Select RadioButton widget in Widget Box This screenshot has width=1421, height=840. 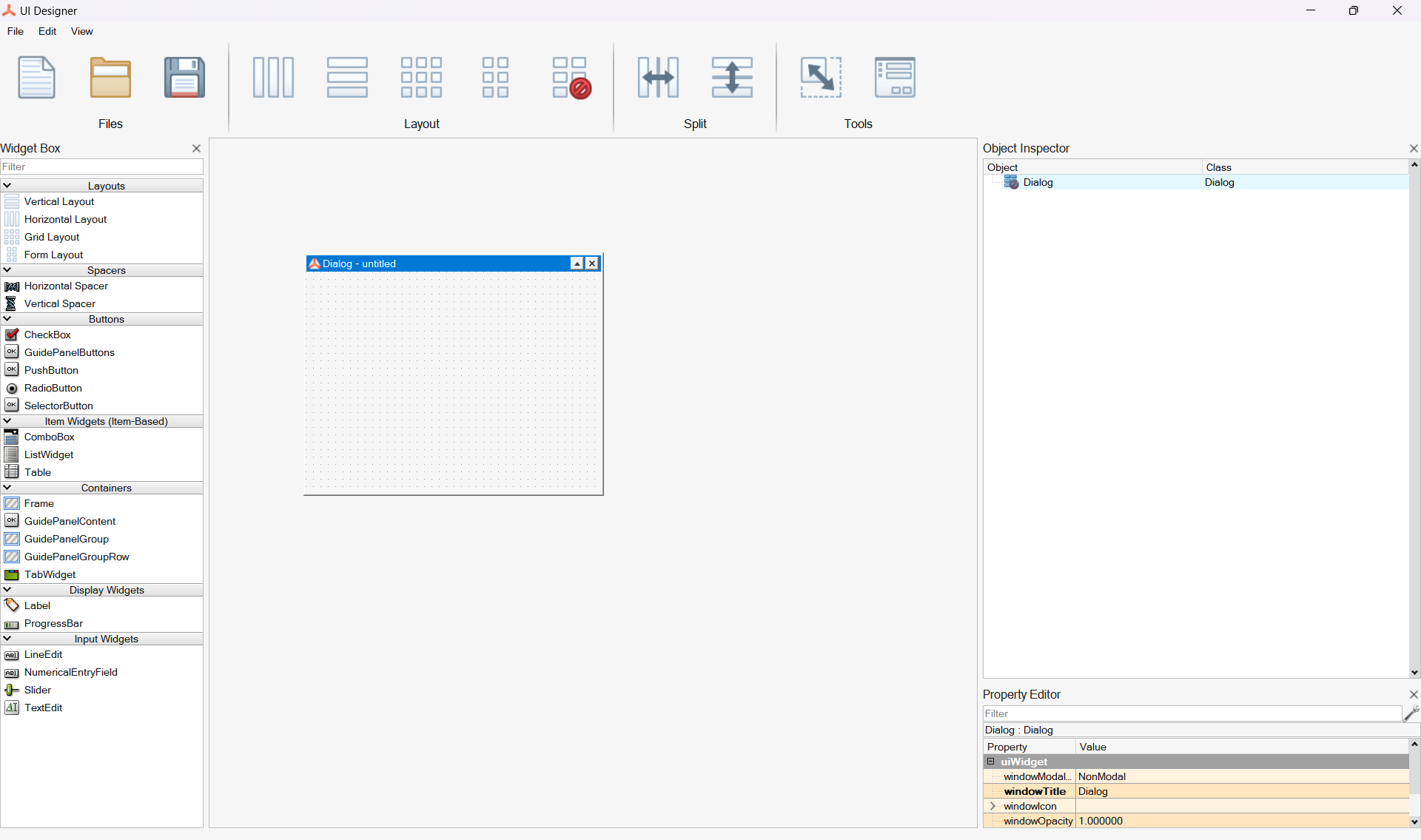tap(53, 388)
